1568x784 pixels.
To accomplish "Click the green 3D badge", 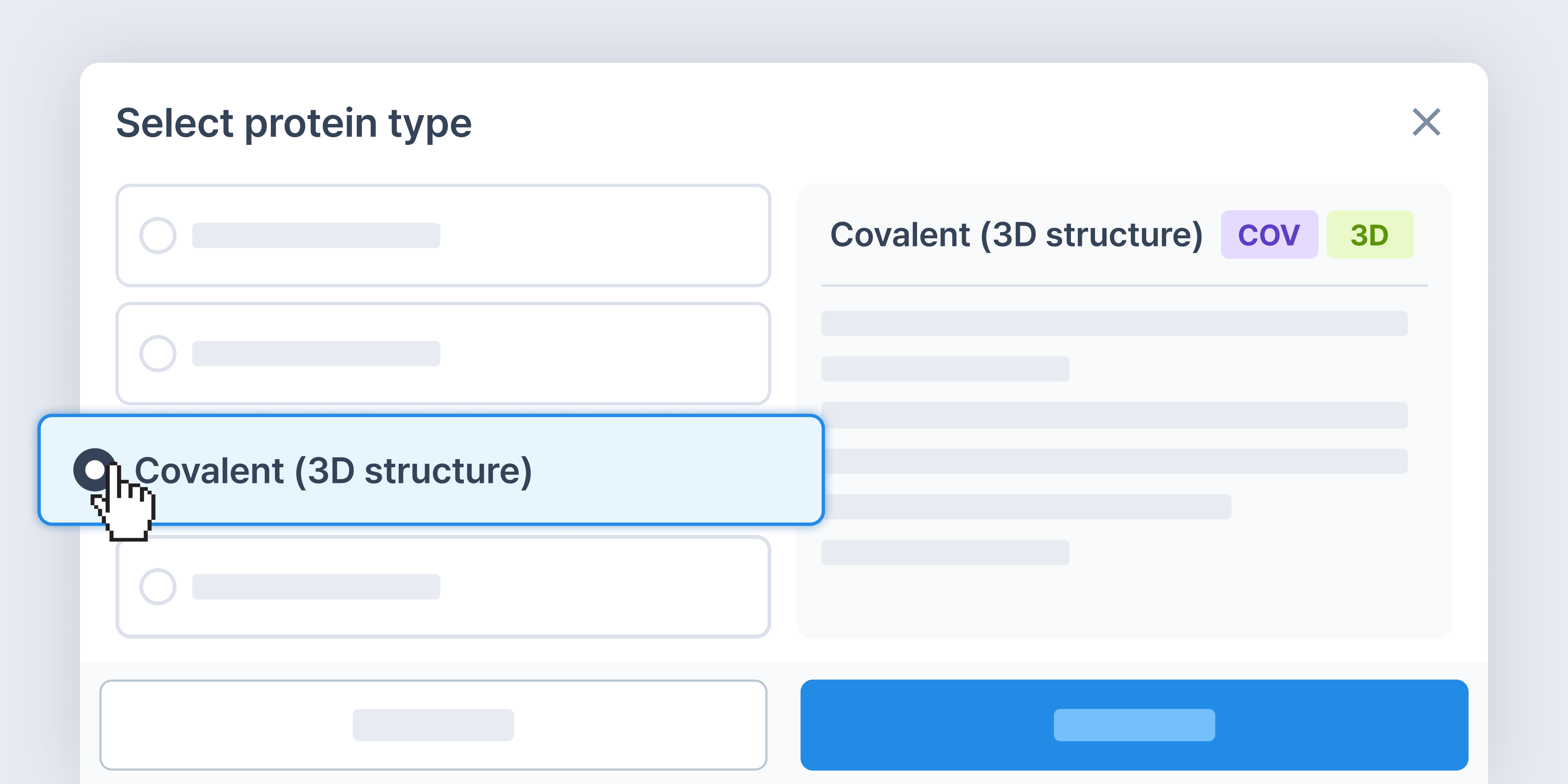I will 1369,235.
